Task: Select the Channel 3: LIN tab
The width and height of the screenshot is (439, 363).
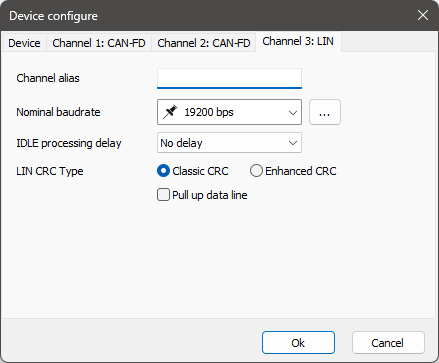Action: 298,41
